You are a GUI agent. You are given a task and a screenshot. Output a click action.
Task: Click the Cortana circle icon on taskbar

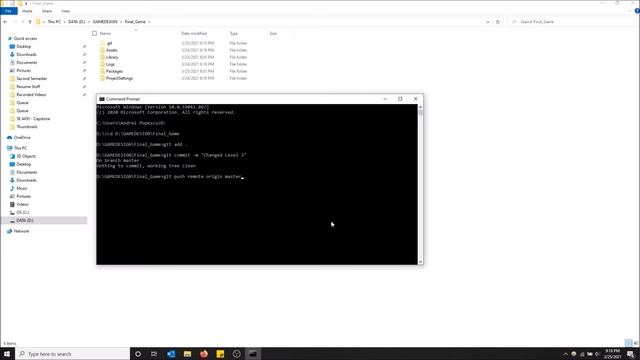138,354
